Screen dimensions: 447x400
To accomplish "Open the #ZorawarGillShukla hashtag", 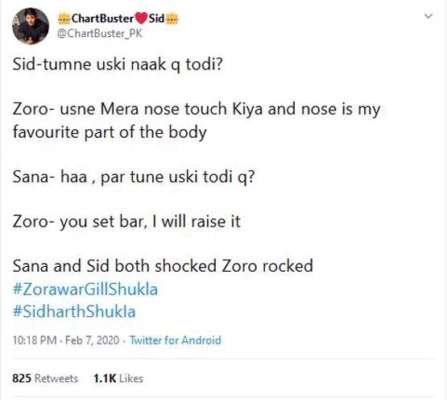I will [85, 289].
